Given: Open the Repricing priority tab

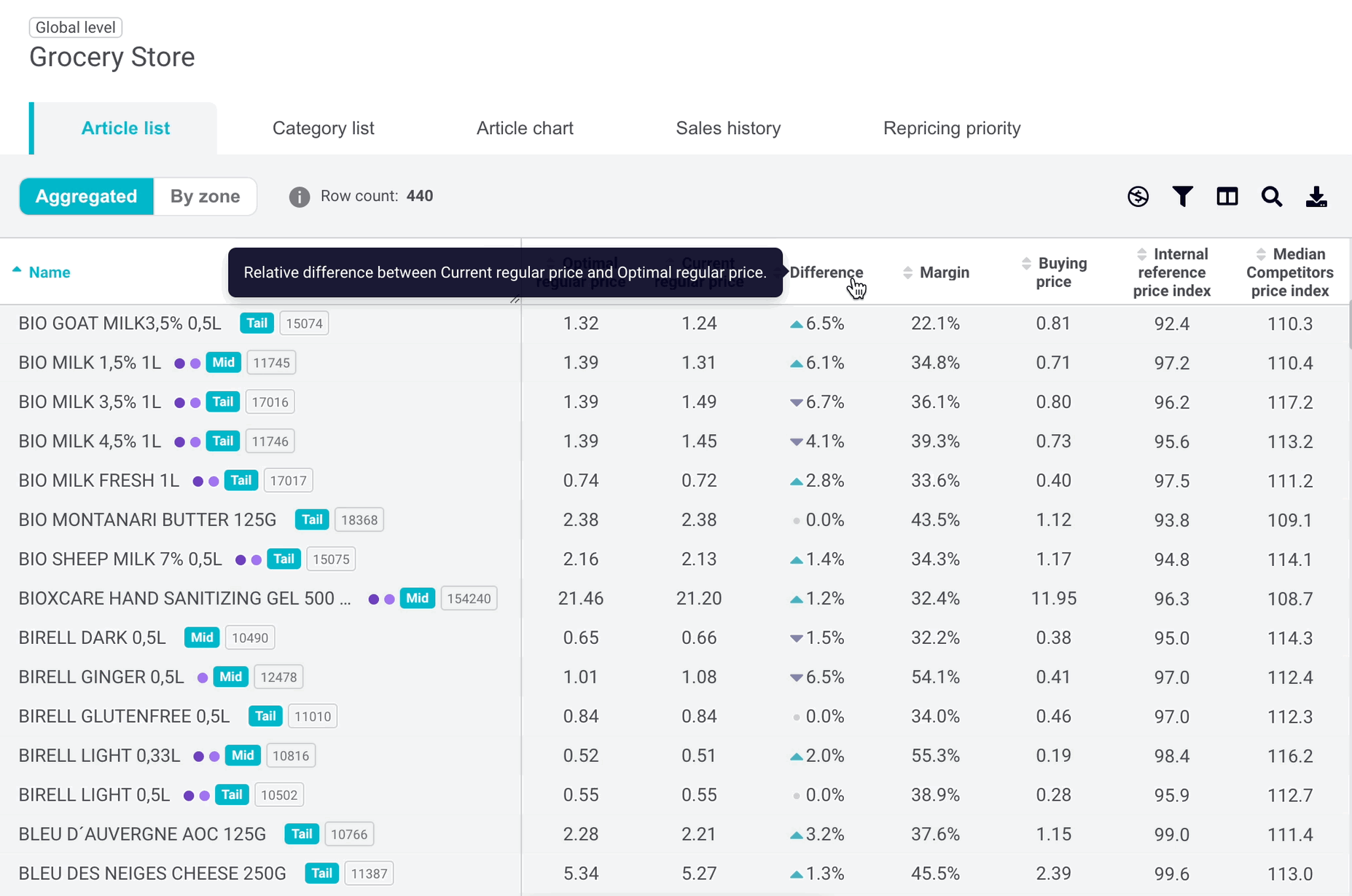Looking at the screenshot, I should click(952, 128).
